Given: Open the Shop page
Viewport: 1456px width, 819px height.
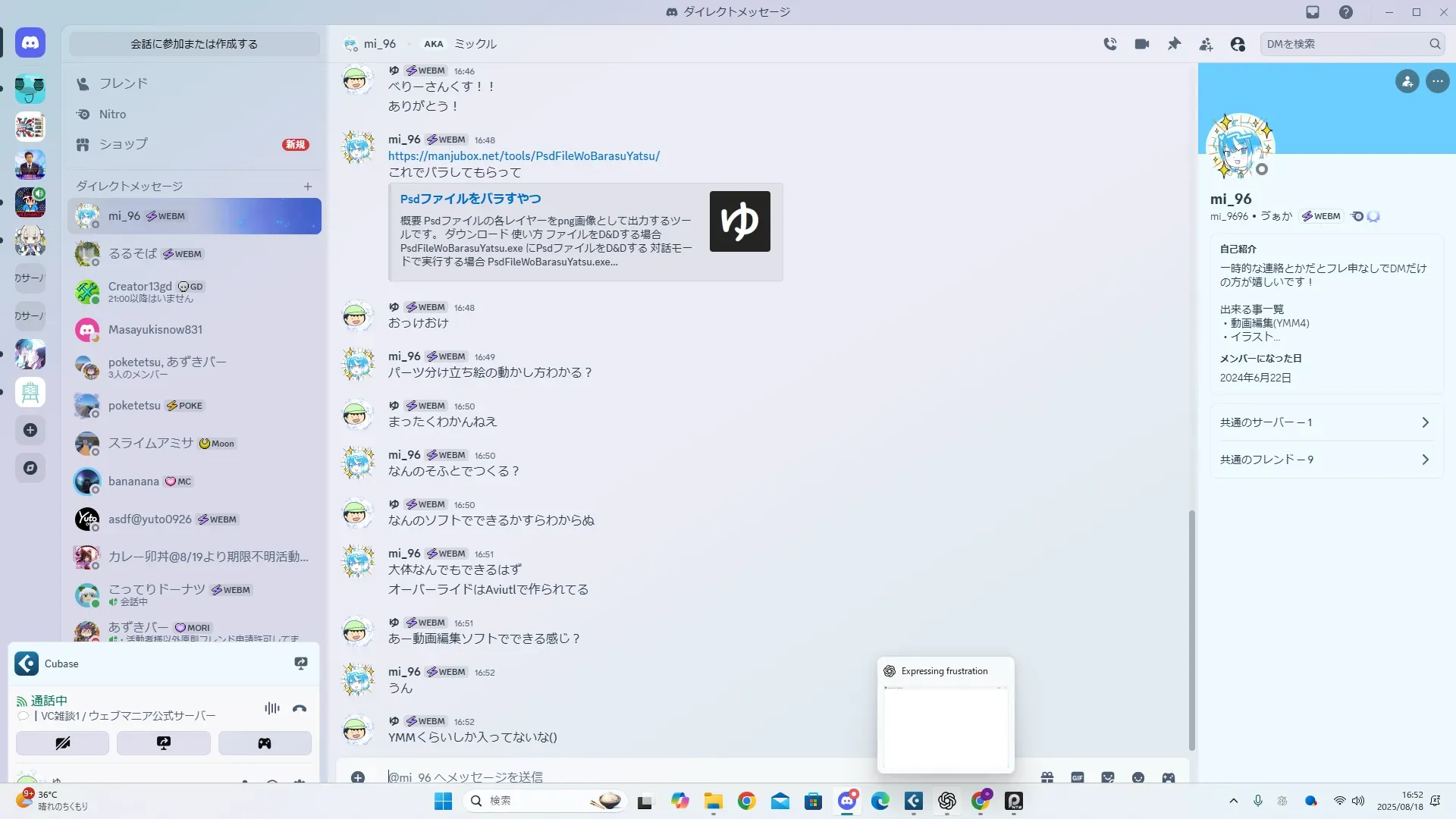Looking at the screenshot, I should [x=123, y=144].
